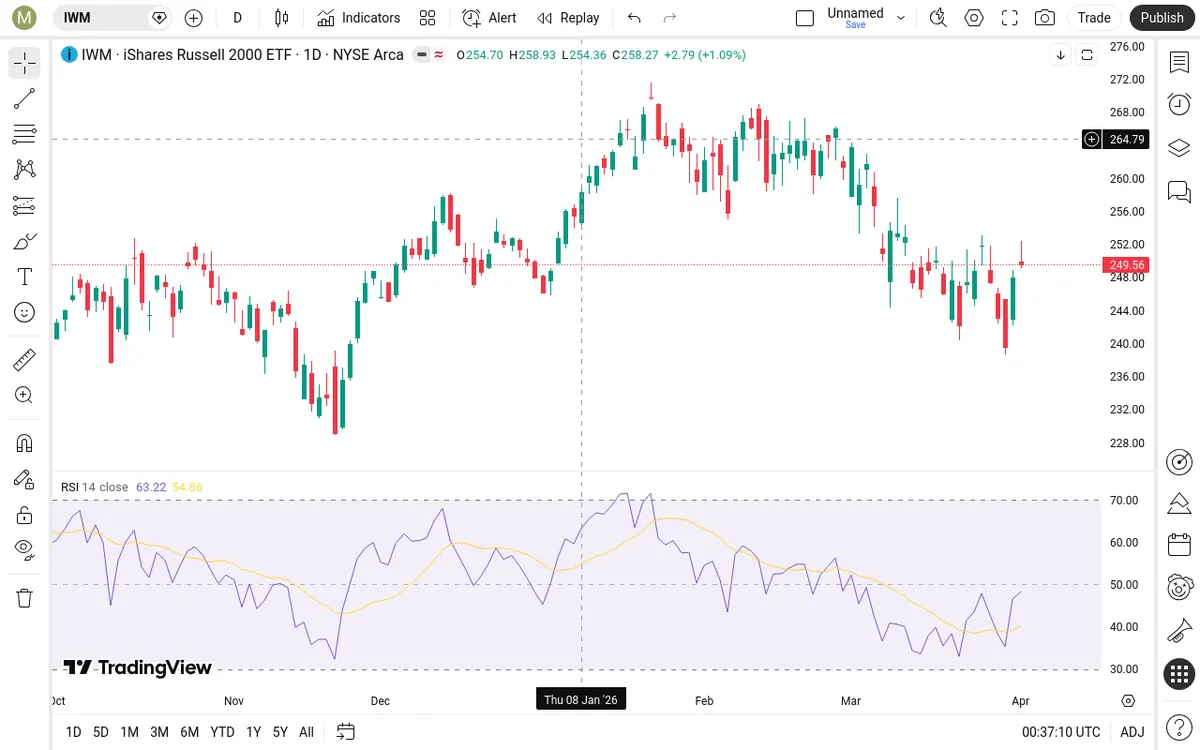
Task: Select the 1D time range
Action: pos(73,732)
